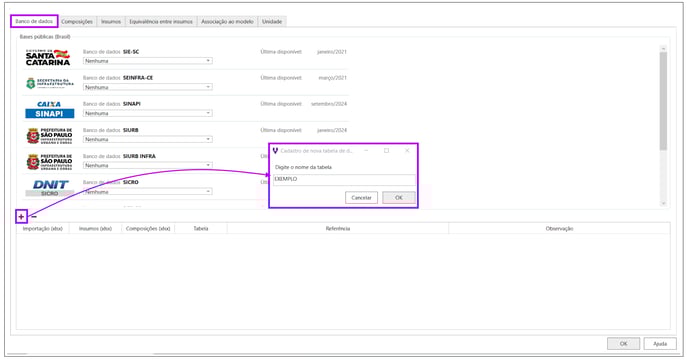This screenshot has width=688, height=362.
Task: Click the janeiro/2021 date text
Action: [332, 52]
